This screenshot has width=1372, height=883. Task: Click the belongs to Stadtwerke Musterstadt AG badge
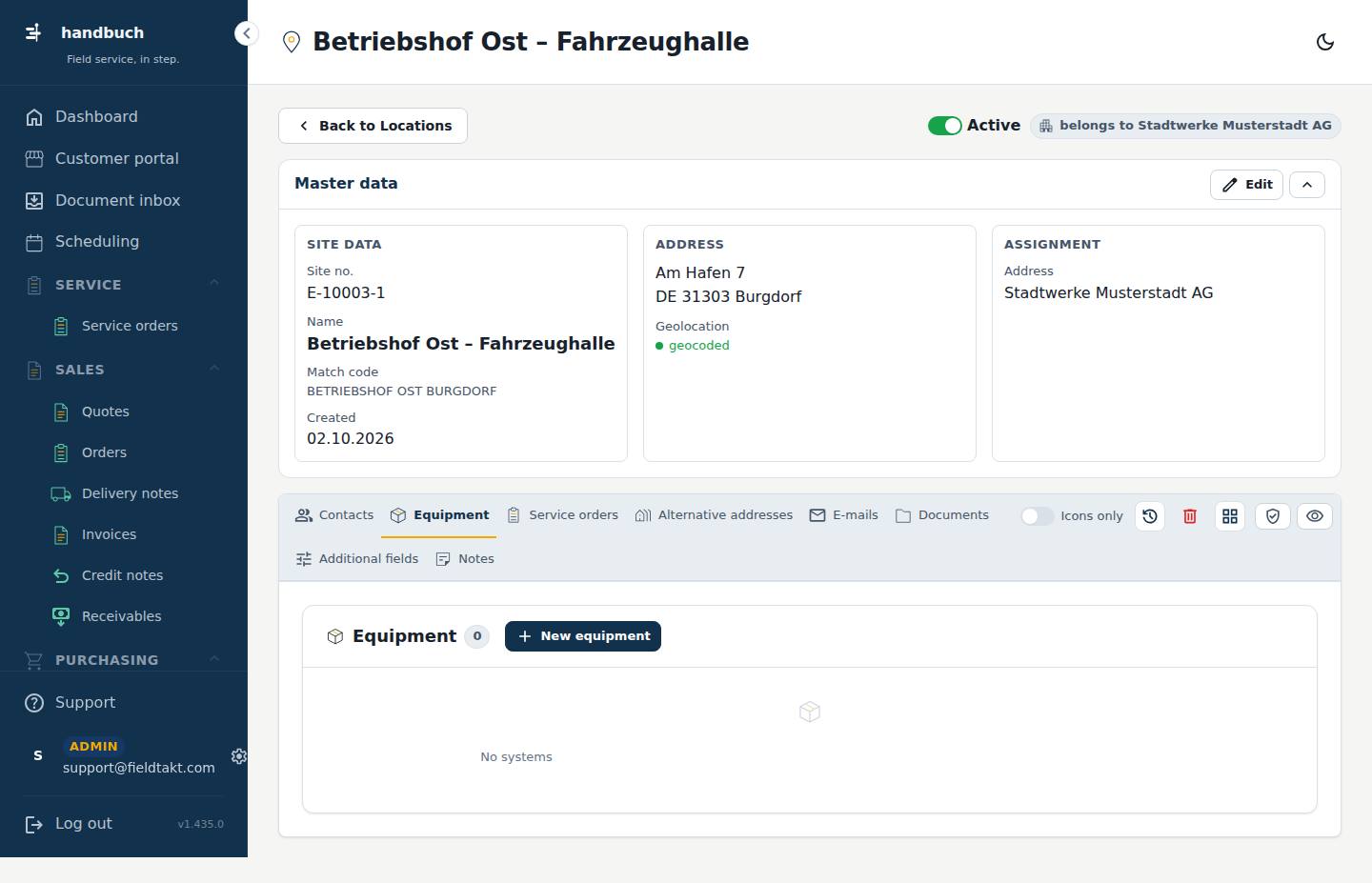(1185, 126)
